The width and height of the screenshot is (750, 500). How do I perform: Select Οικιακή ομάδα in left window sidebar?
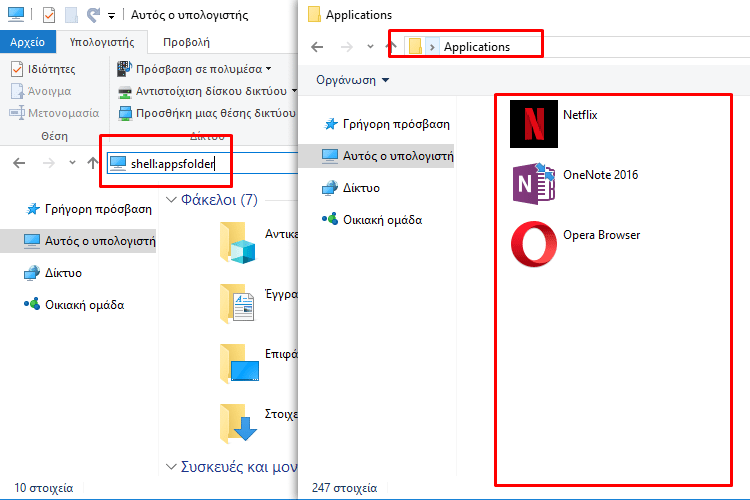[74, 305]
